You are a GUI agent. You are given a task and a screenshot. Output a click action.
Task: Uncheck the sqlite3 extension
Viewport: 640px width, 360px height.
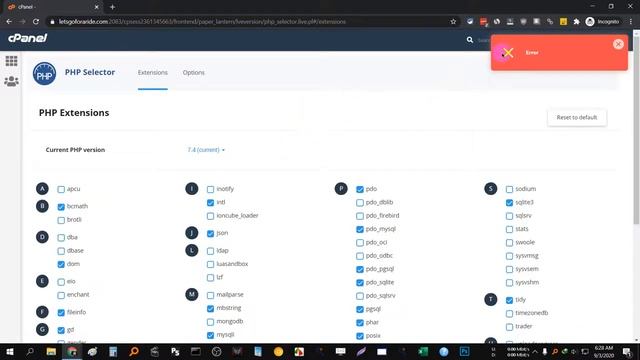pos(509,203)
